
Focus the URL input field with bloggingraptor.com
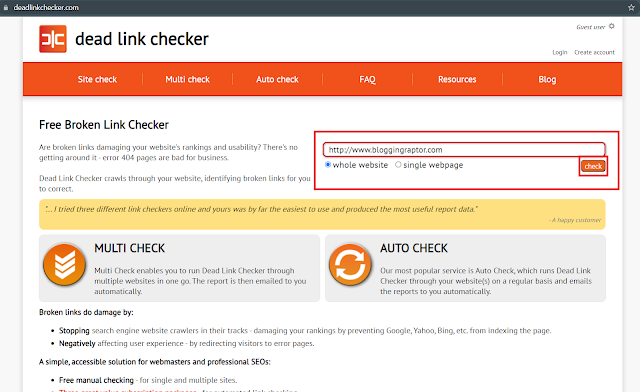pyautogui.click(x=464, y=149)
